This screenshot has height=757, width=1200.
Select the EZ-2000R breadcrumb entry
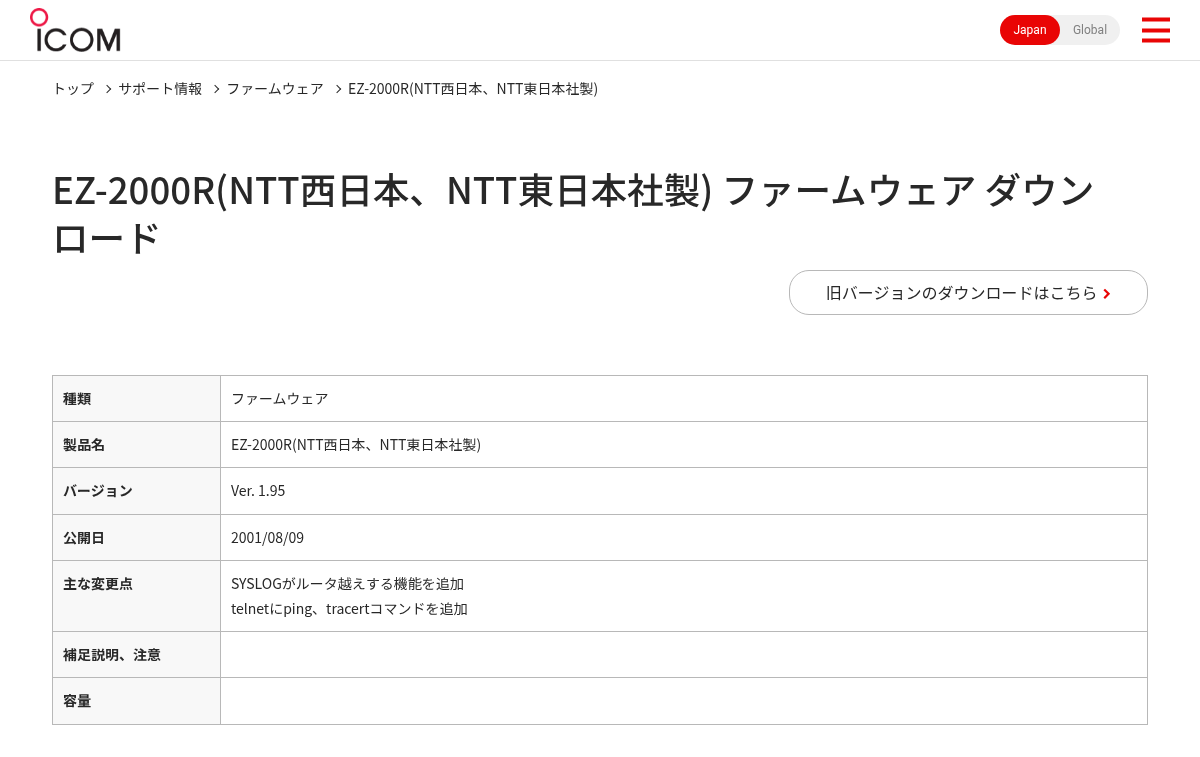[473, 89]
